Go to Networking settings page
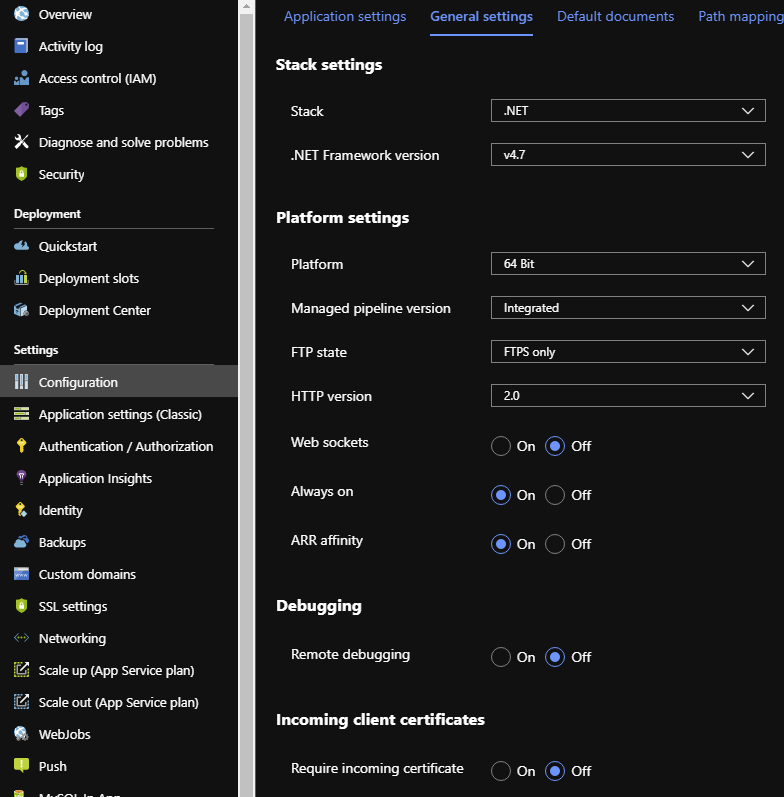 (72, 638)
